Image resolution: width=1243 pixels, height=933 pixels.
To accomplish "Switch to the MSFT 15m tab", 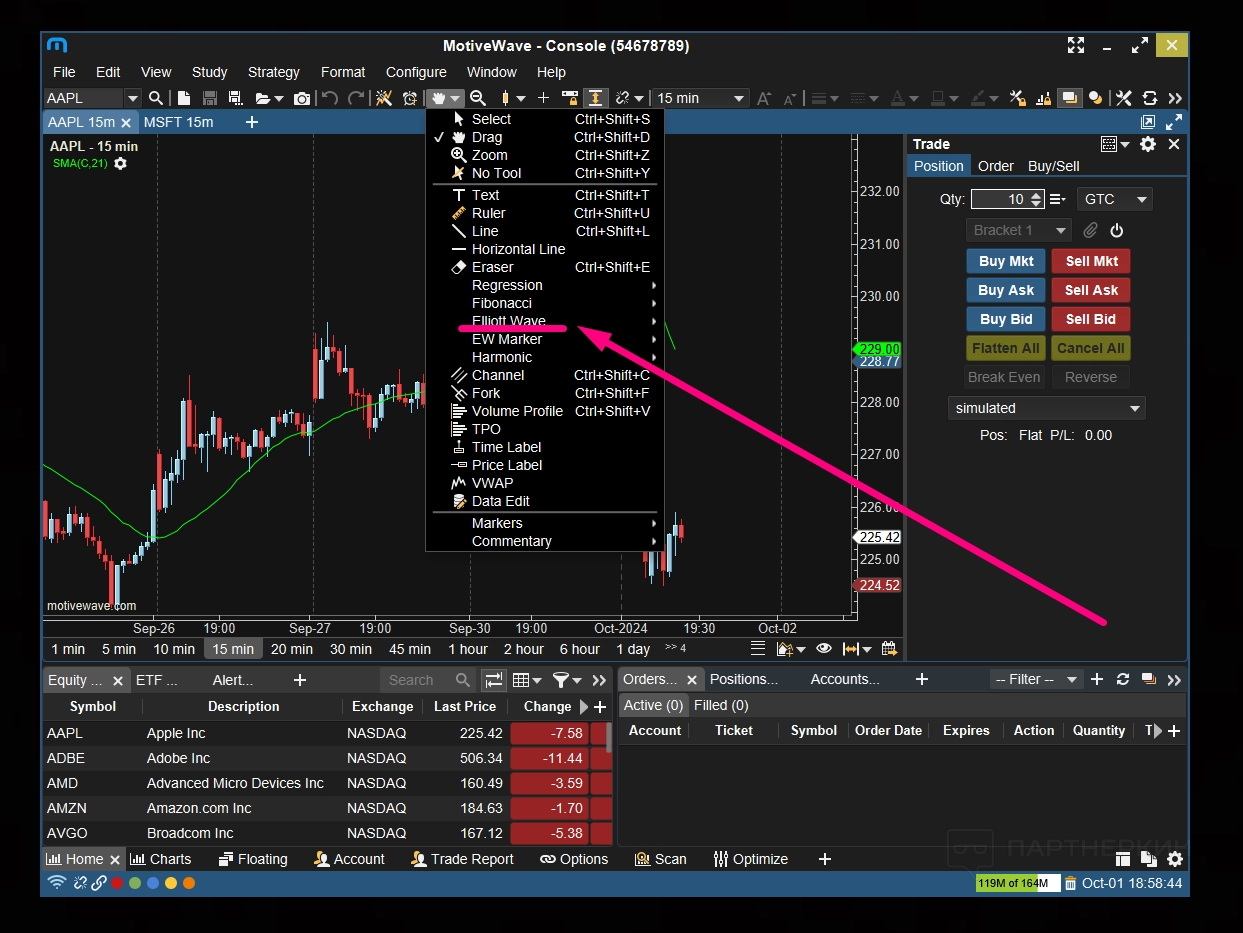I will pos(178,122).
